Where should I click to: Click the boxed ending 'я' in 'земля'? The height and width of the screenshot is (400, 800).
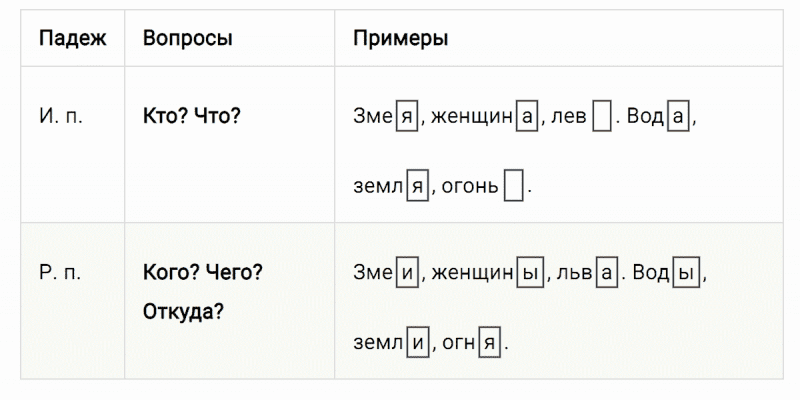[418, 187]
